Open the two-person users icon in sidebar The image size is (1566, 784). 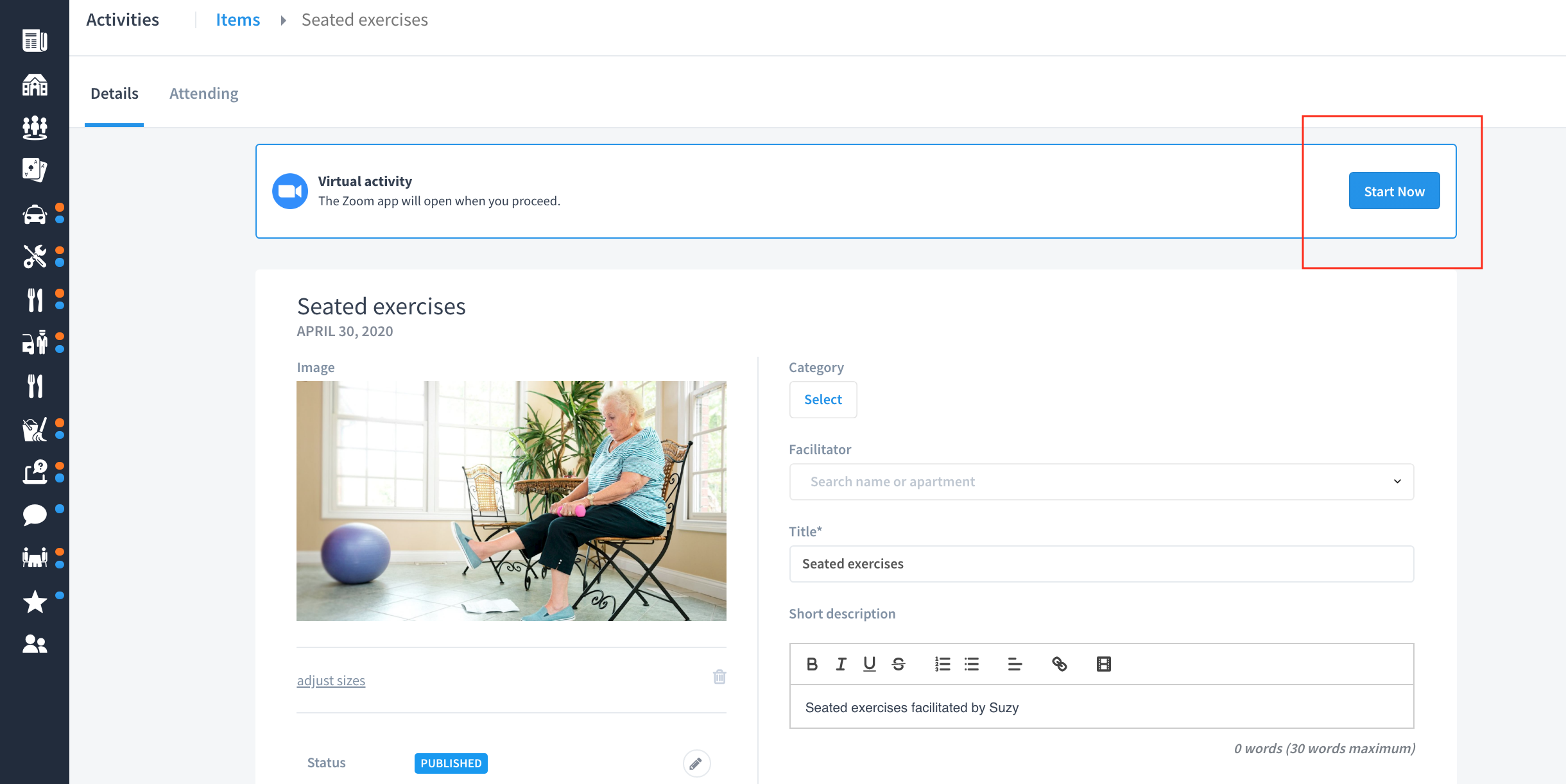[x=35, y=643]
